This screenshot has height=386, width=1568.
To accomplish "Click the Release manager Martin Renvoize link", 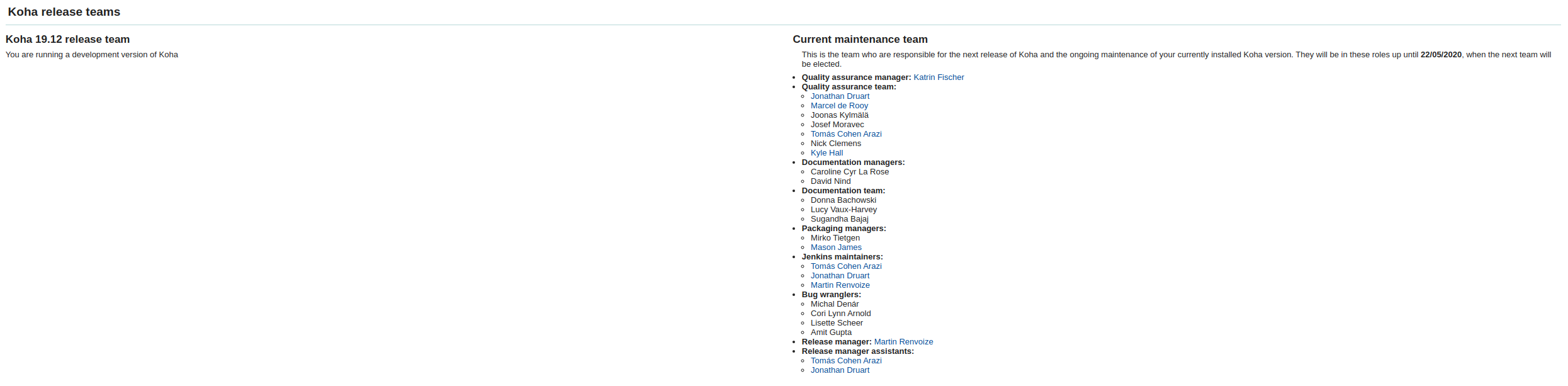I will click(x=903, y=342).
